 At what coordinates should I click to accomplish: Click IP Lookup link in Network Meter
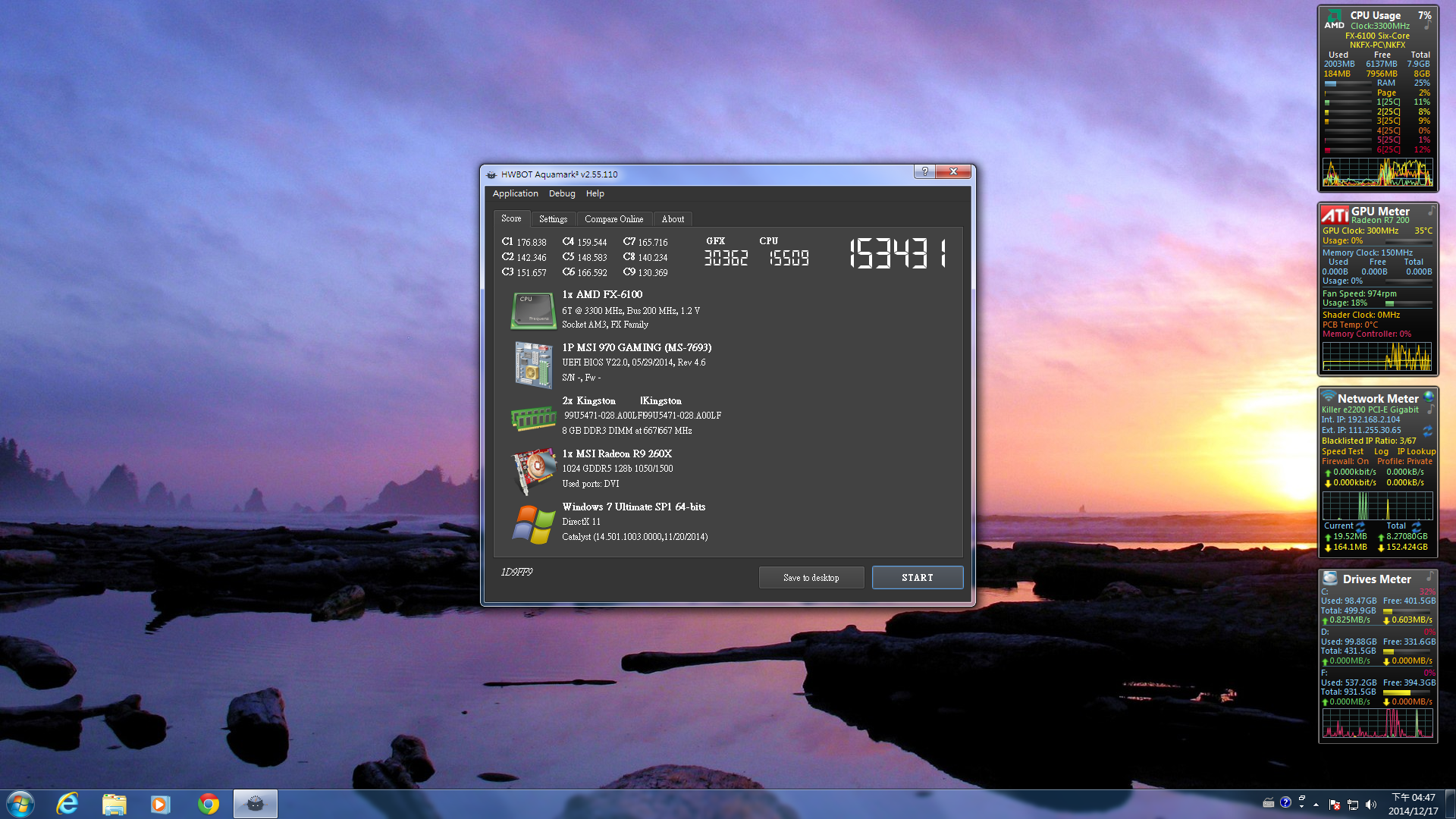[x=1416, y=451]
